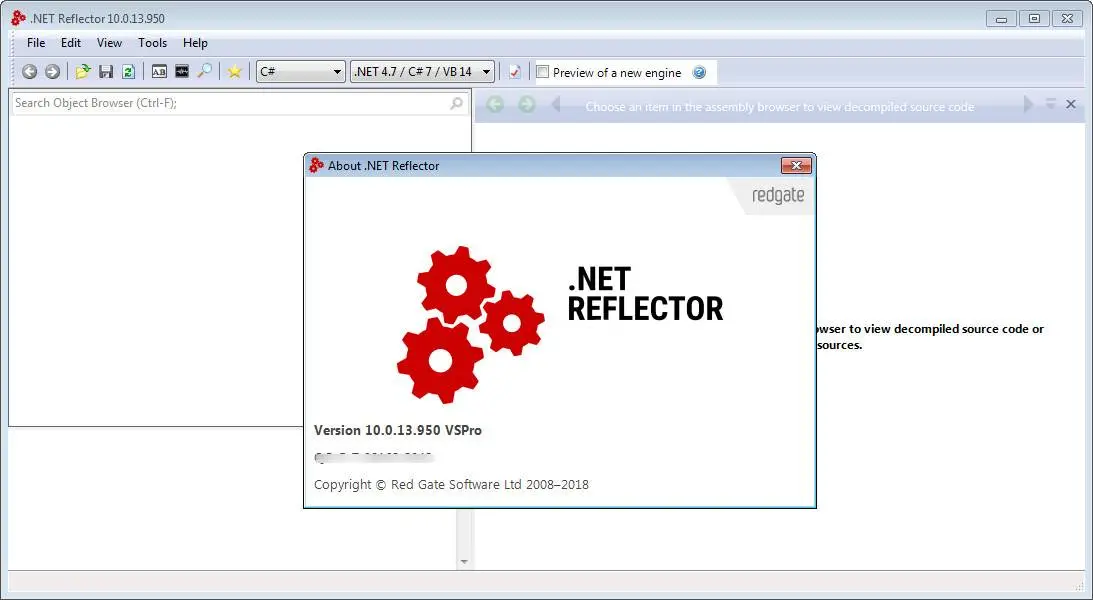The height and width of the screenshot is (600, 1093).
Task: Click the Version 10.0.13.950 VSPro text
Action: (x=397, y=430)
